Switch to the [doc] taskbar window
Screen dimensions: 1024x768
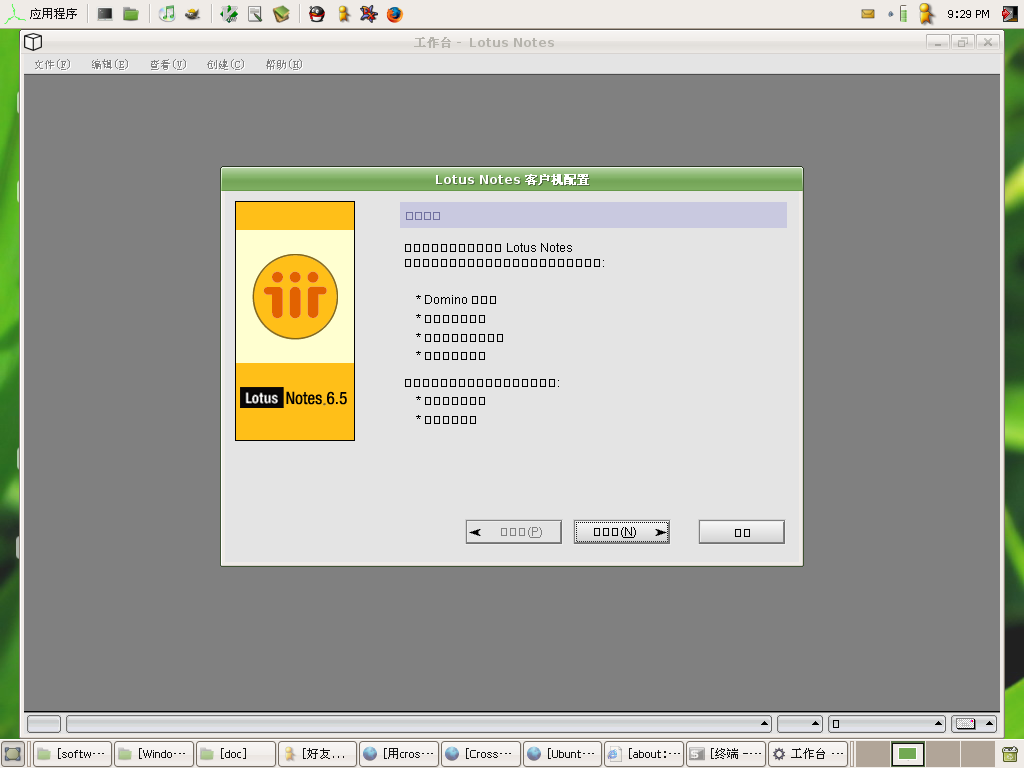tap(236, 754)
